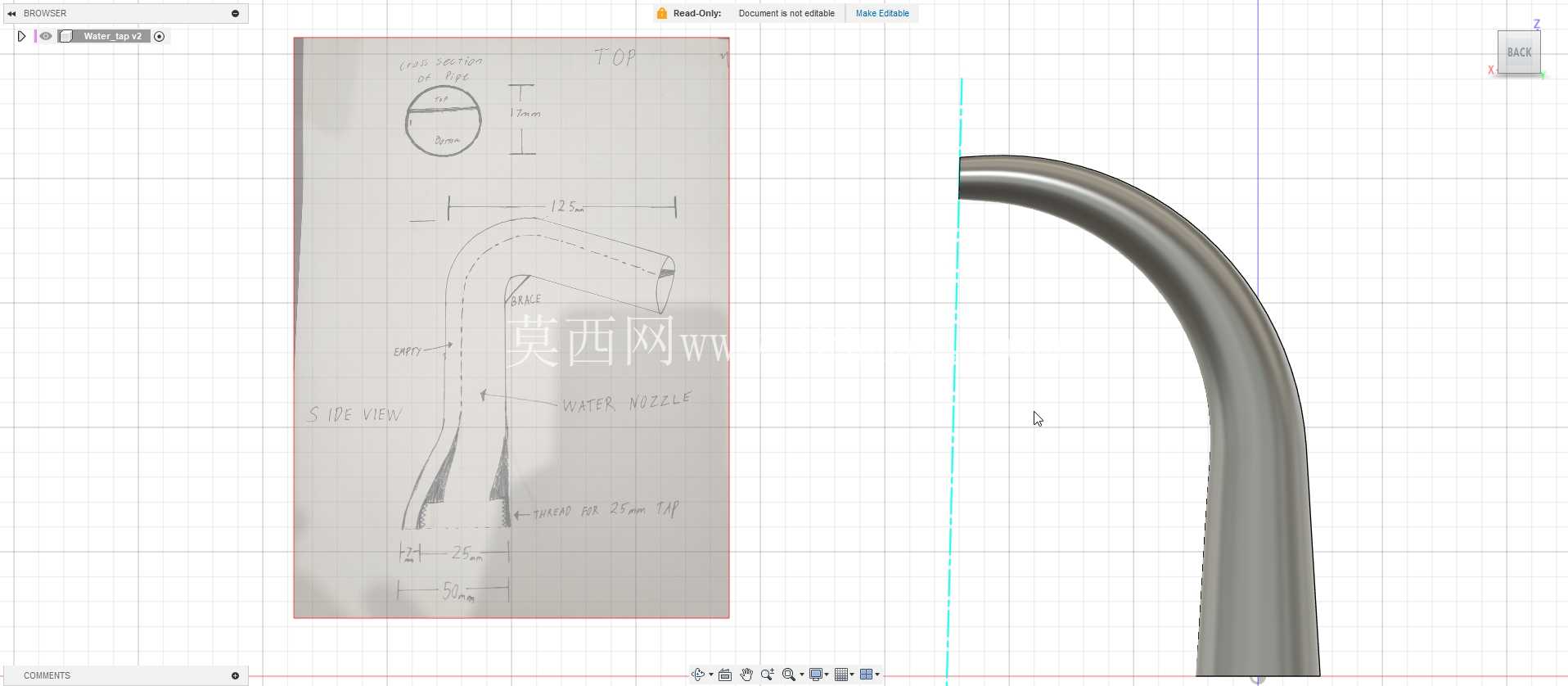This screenshot has width=1568, height=686.
Task: Click the hand-drawn sketch canvas image
Action: (x=511, y=327)
